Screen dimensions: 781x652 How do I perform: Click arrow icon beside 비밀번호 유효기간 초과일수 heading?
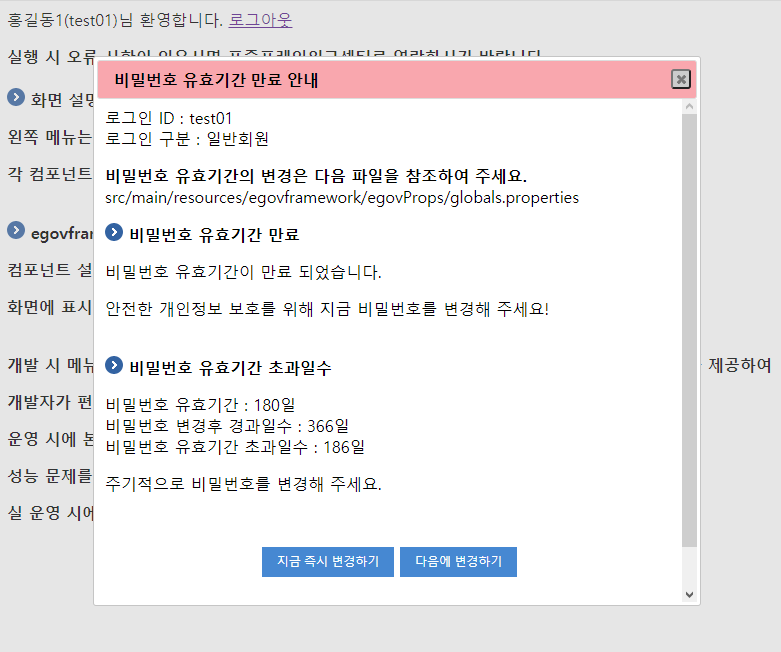[x=114, y=366]
